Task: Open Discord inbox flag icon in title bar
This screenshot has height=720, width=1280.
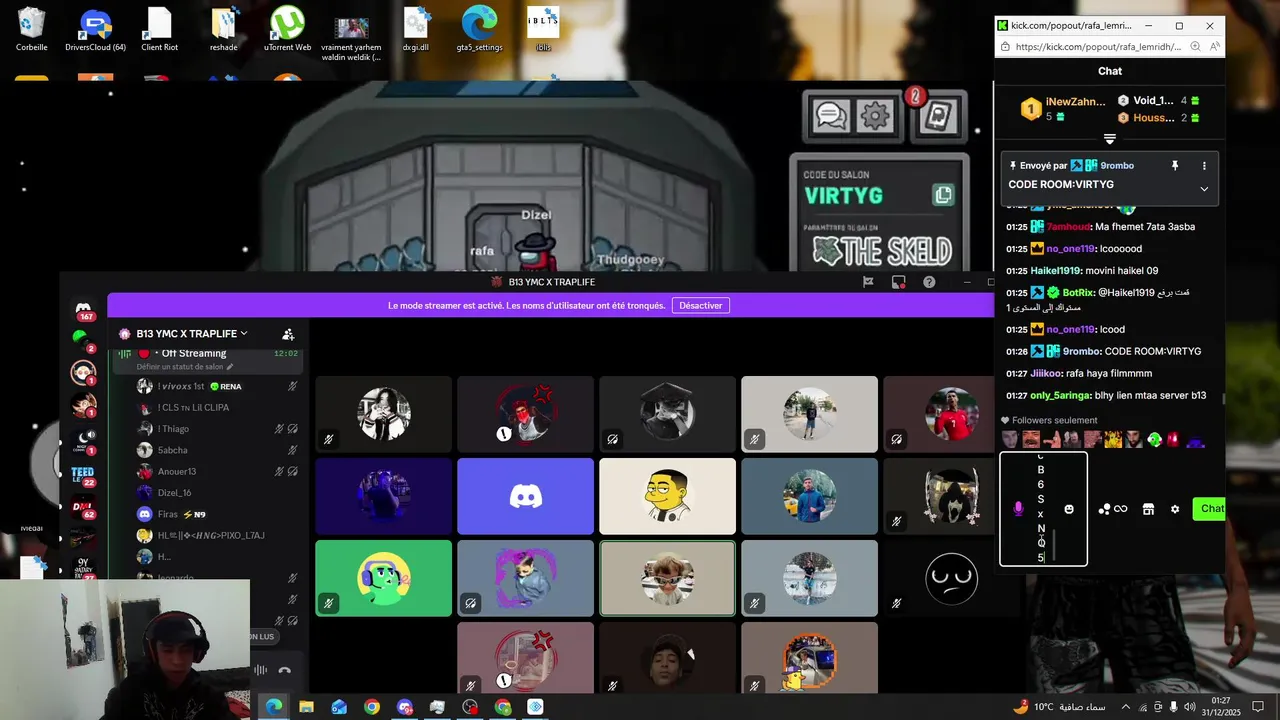Action: click(868, 282)
